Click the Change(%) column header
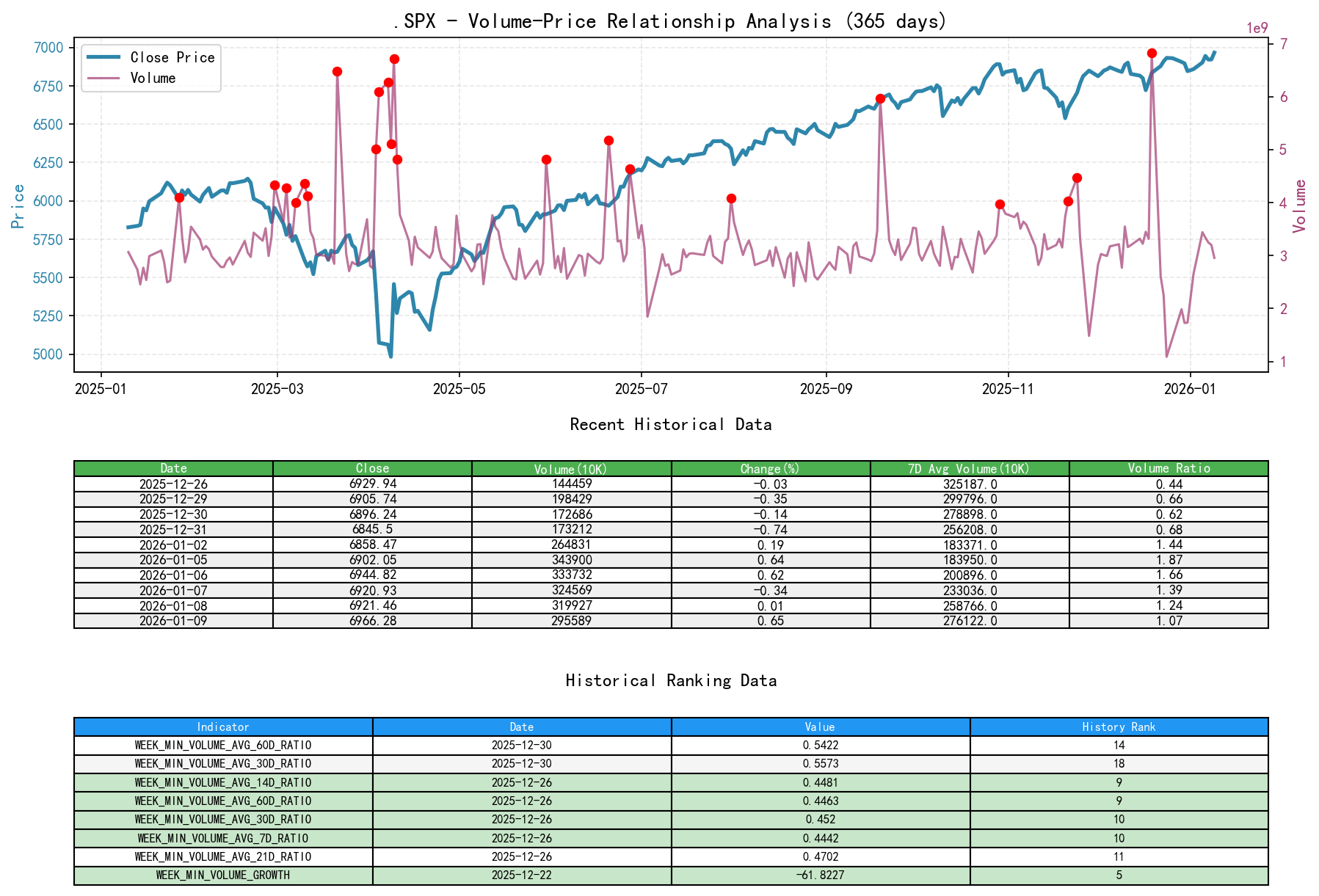Viewport: 1319px width, 896px height. coord(770,468)
